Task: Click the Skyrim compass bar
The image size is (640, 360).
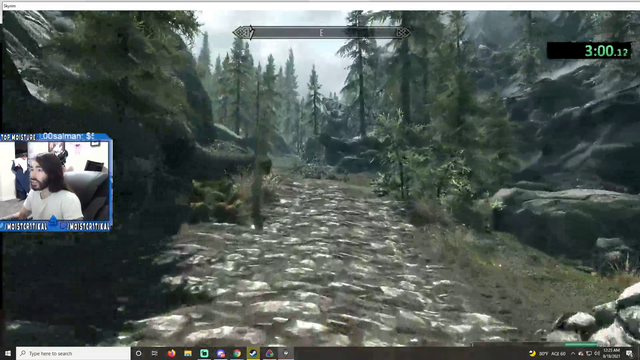Action: 321,32
